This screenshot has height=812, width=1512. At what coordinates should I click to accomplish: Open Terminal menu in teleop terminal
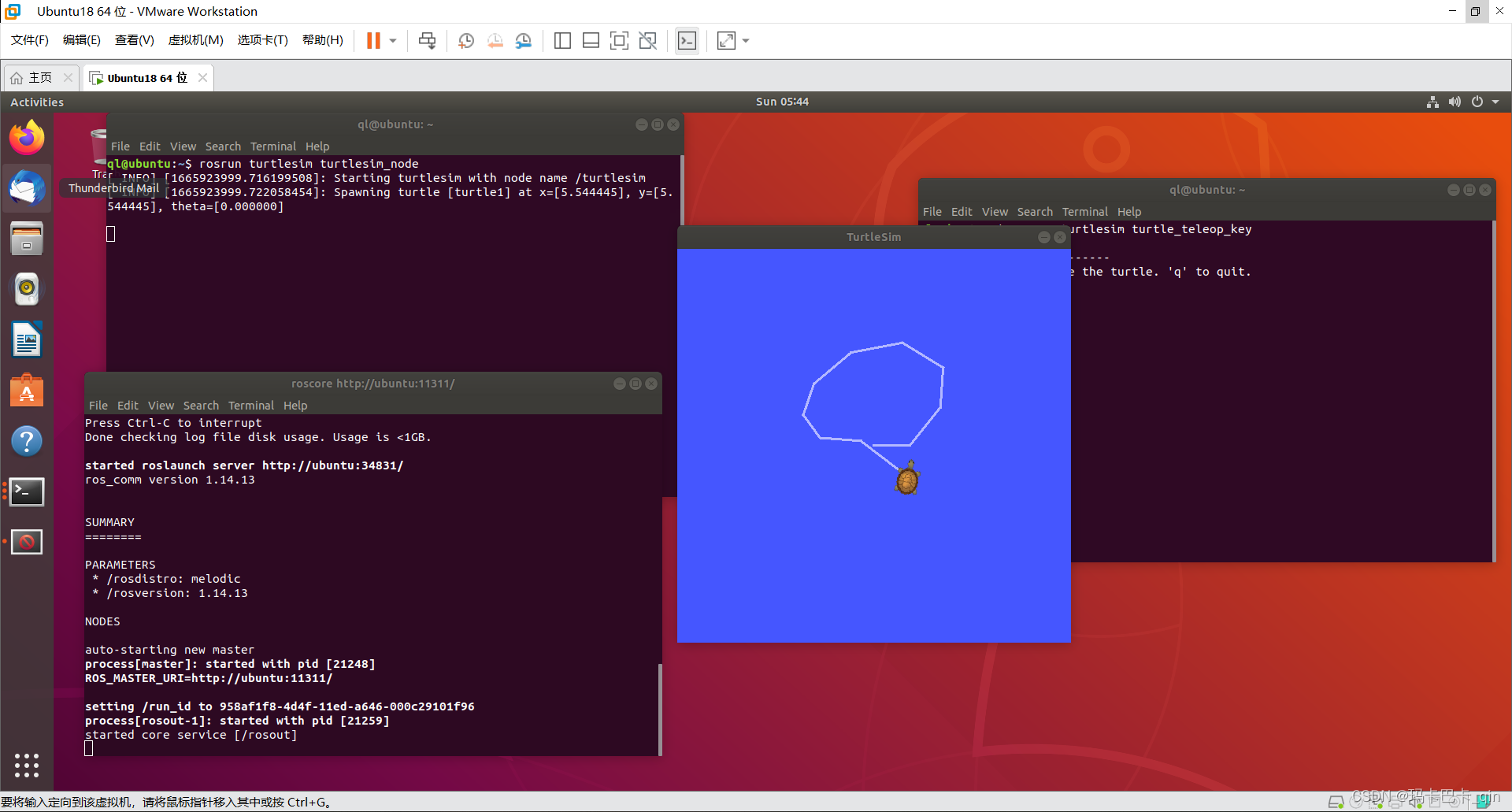(x=1084, y=212)
